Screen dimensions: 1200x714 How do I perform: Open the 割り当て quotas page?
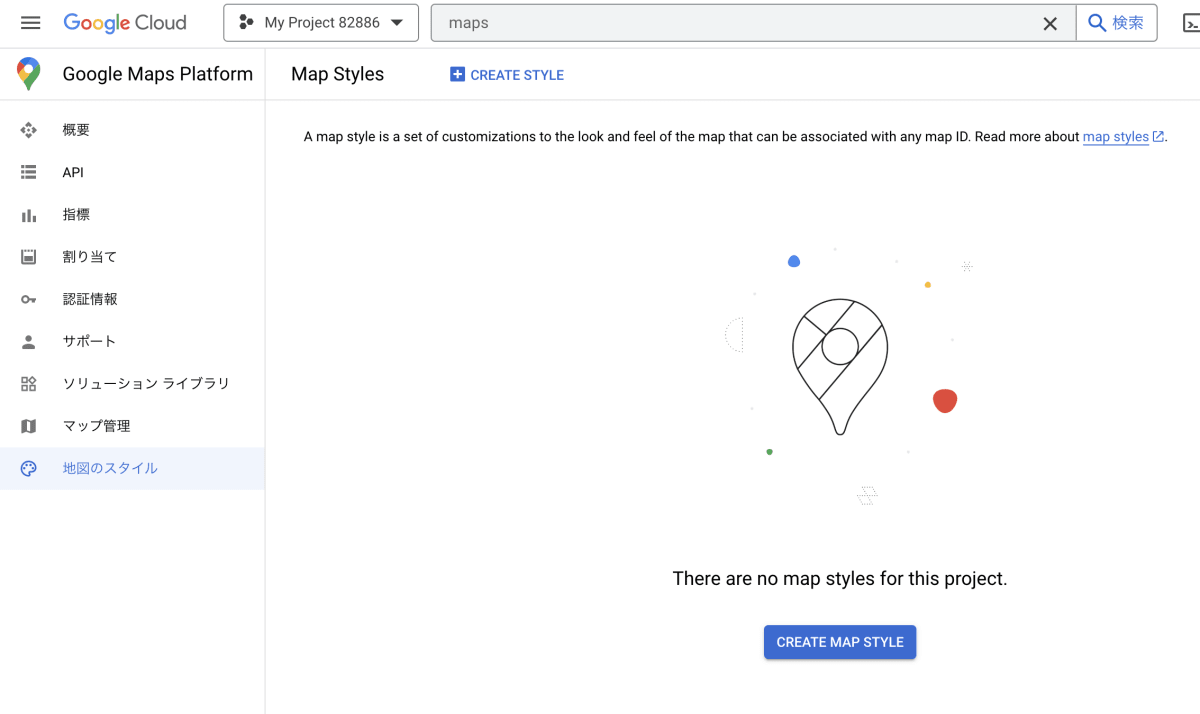(x=132, y=257)
